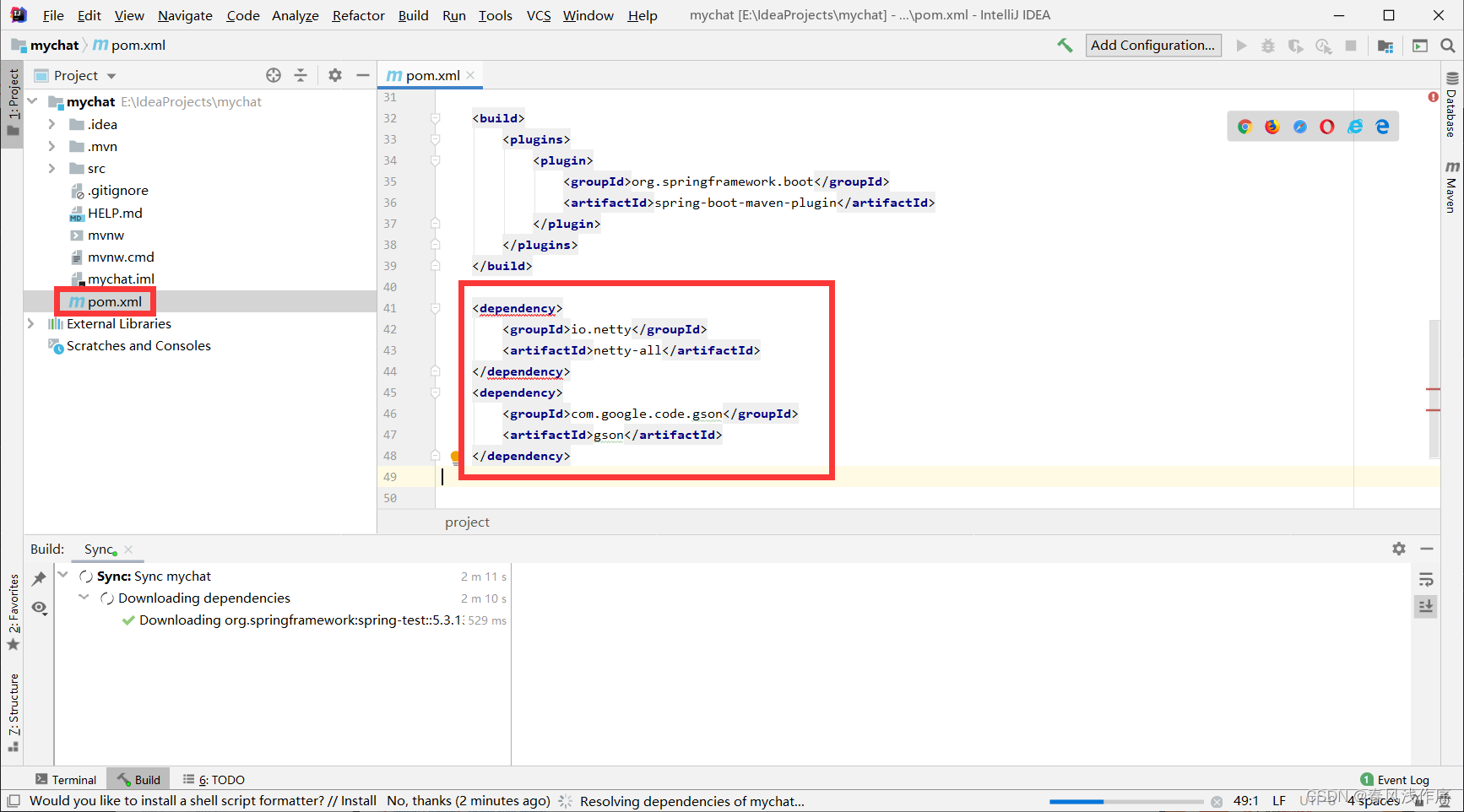Click the project breadcrumb below editor

coord(467,522)
